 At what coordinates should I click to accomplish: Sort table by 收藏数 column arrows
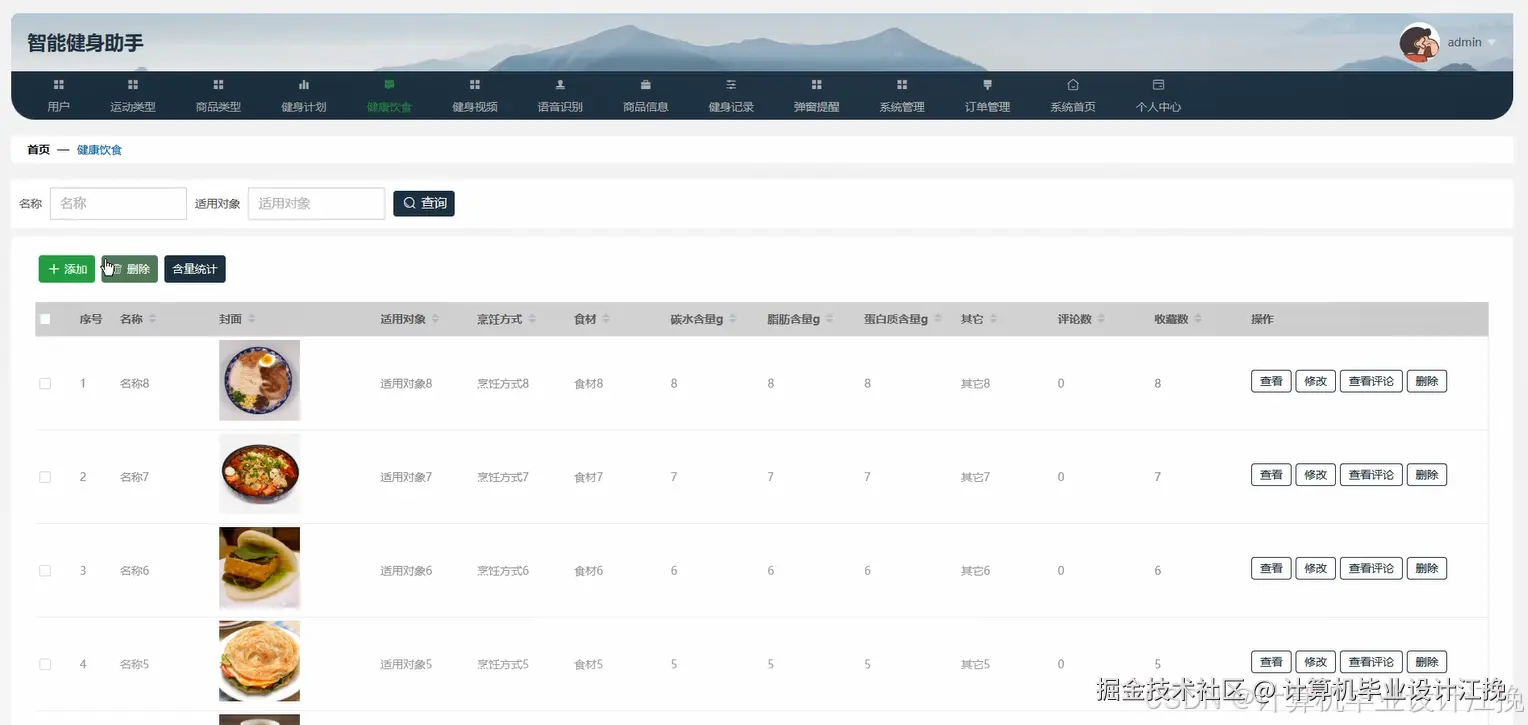pos(1198,319)
